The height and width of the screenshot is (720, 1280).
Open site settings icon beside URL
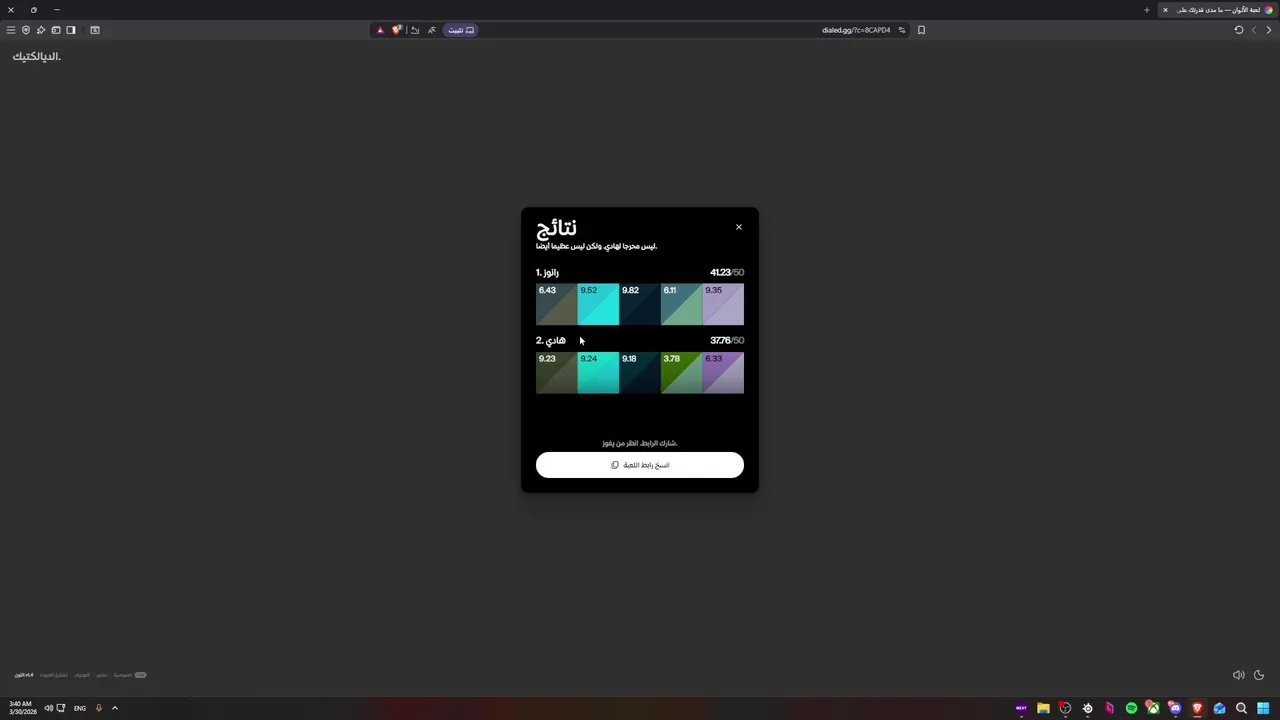click(901, 30)
